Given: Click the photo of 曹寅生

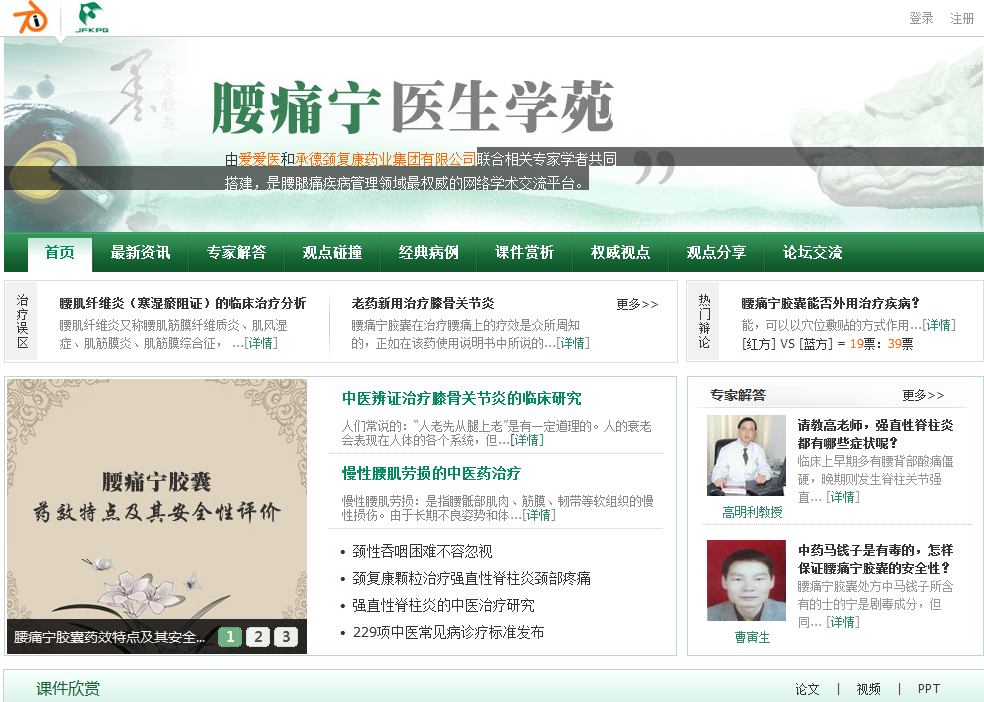Looking at the screenshot, I should [x=746, y=580].
